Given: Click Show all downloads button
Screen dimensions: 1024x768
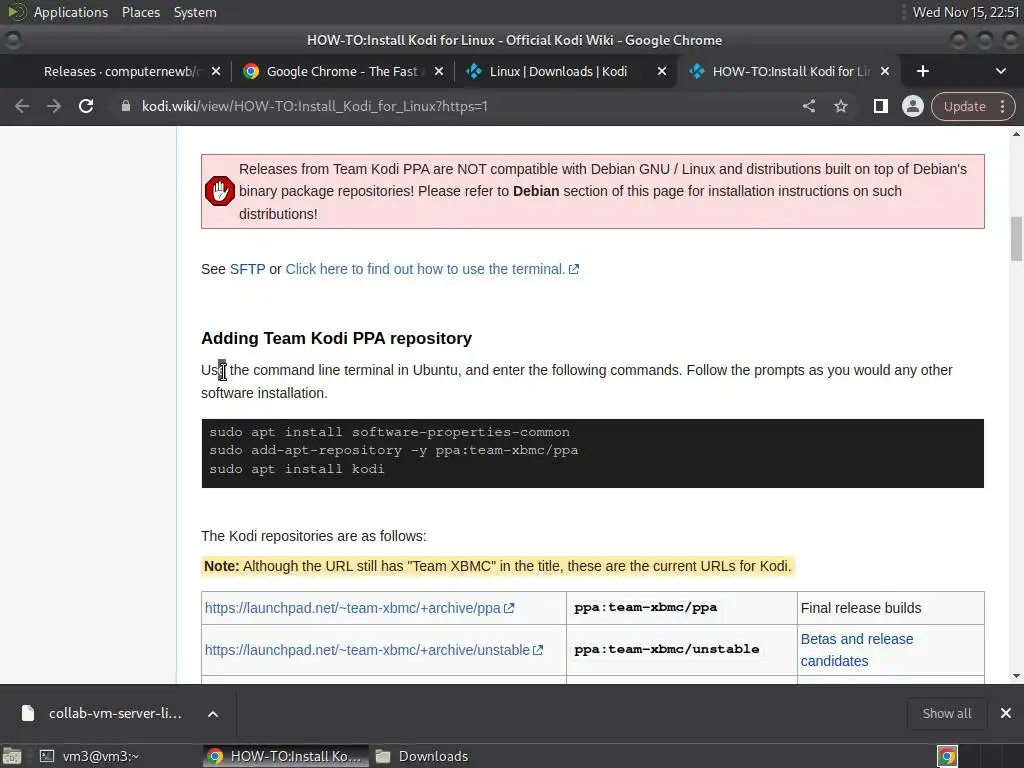Looking at the screenshot, I should [946, 713].
